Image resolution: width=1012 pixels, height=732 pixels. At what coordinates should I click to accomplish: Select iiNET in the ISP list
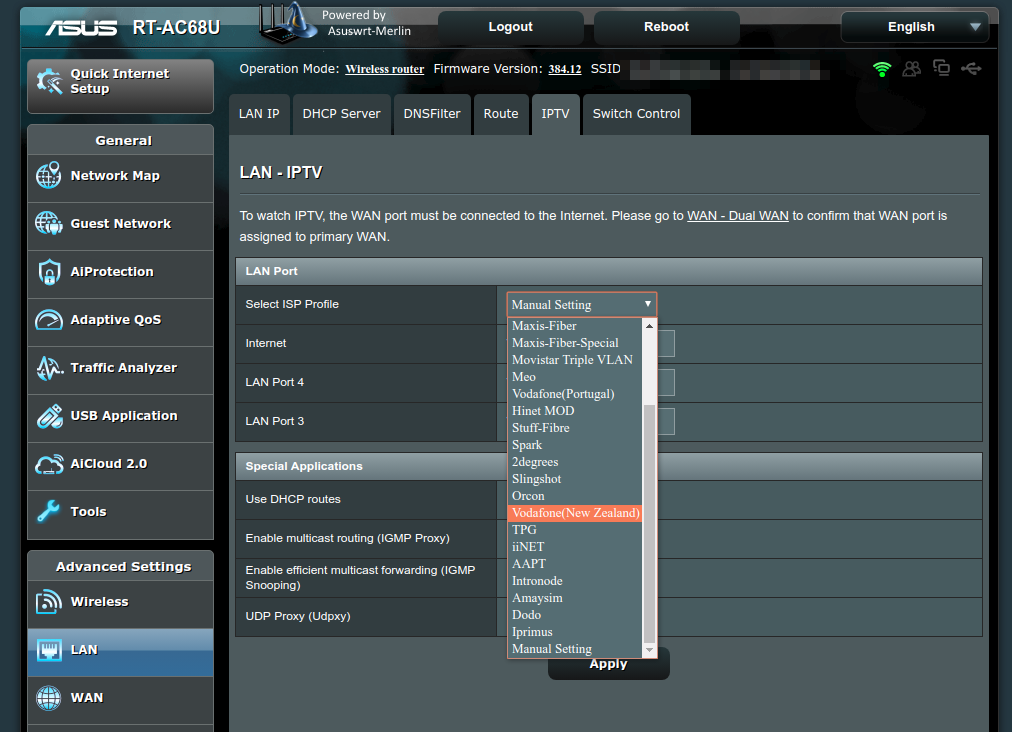pyautogui.click(x=574, y=547)
